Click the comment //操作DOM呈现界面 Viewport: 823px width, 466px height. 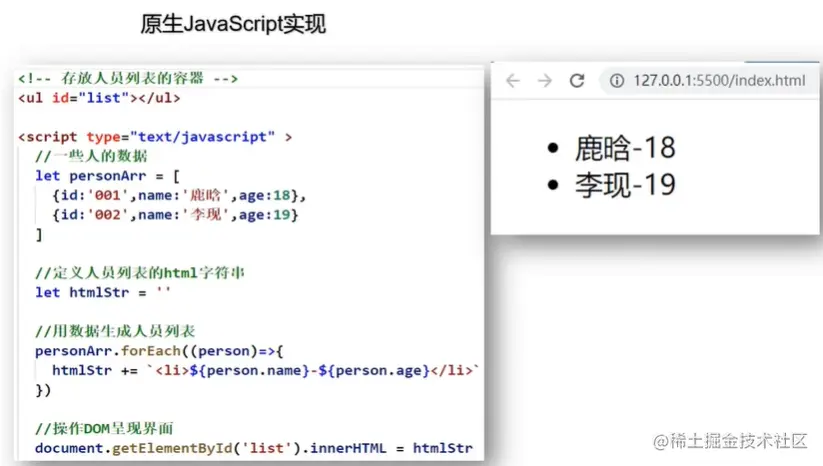[x=104, y=428]
